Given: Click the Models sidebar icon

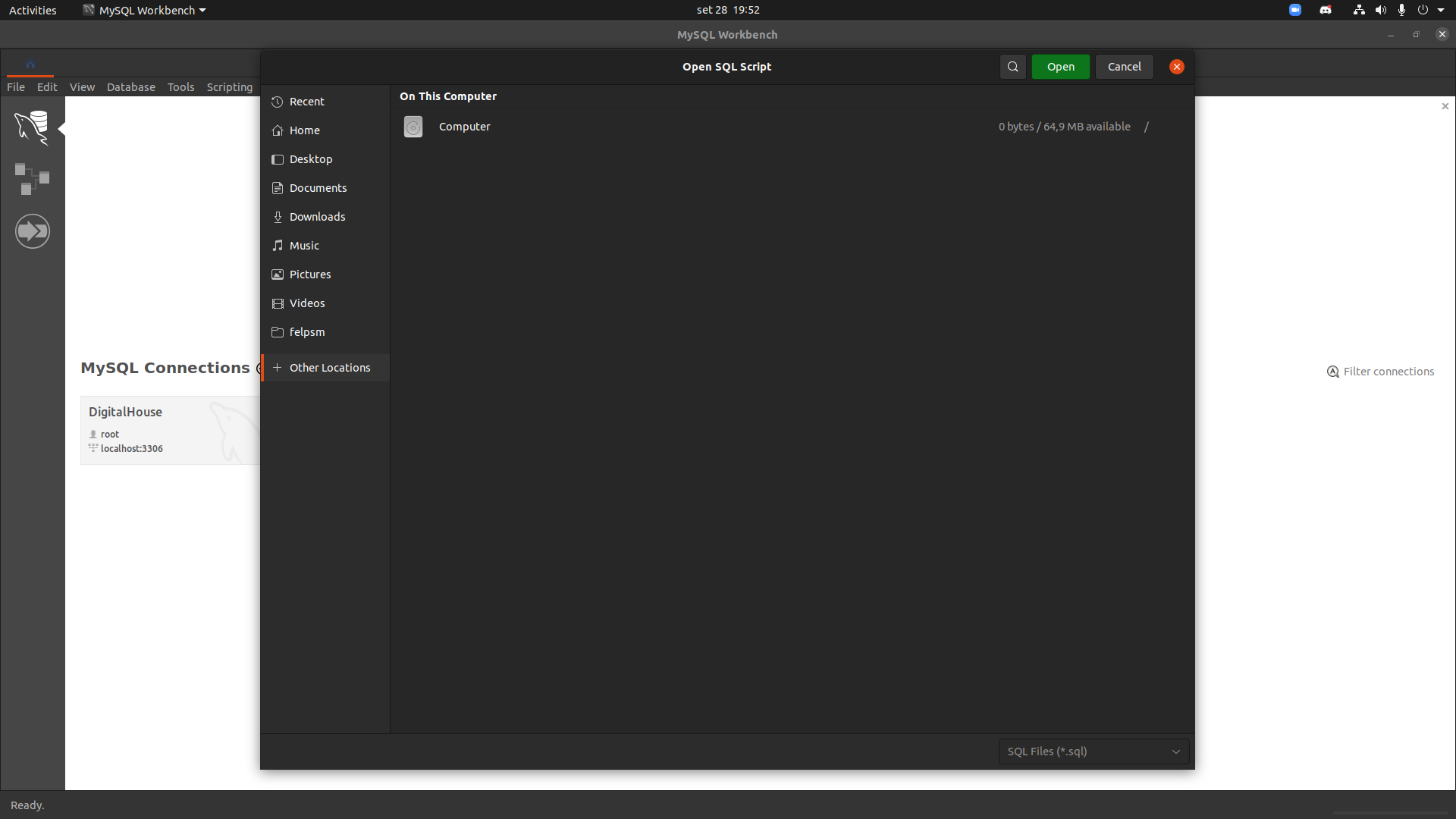Looking at the screenshot, I should pos(32,179).
